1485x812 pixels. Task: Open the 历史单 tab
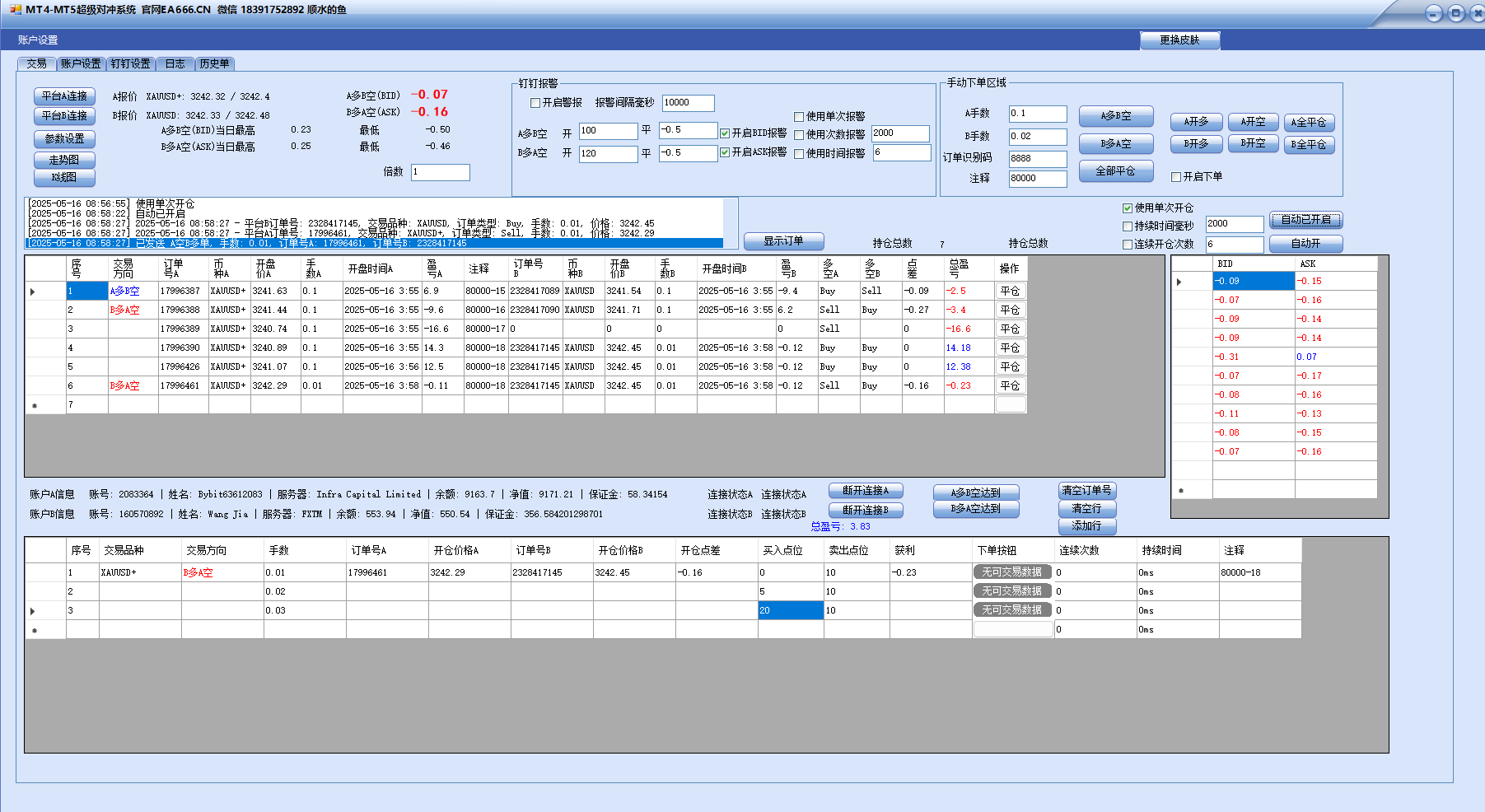[x=214, y=63]
